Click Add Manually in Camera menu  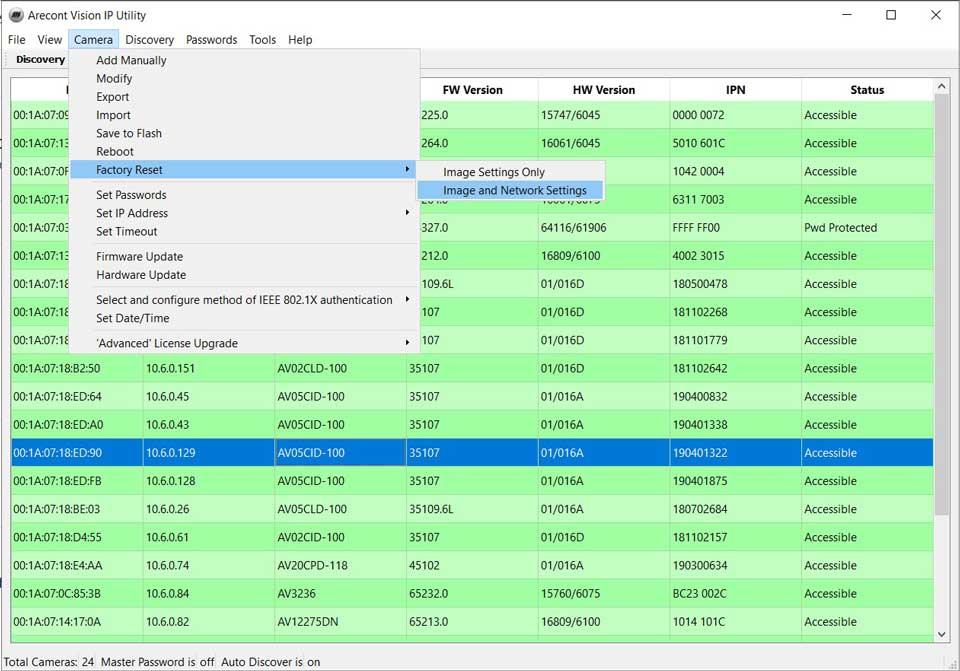click(131, 60)
